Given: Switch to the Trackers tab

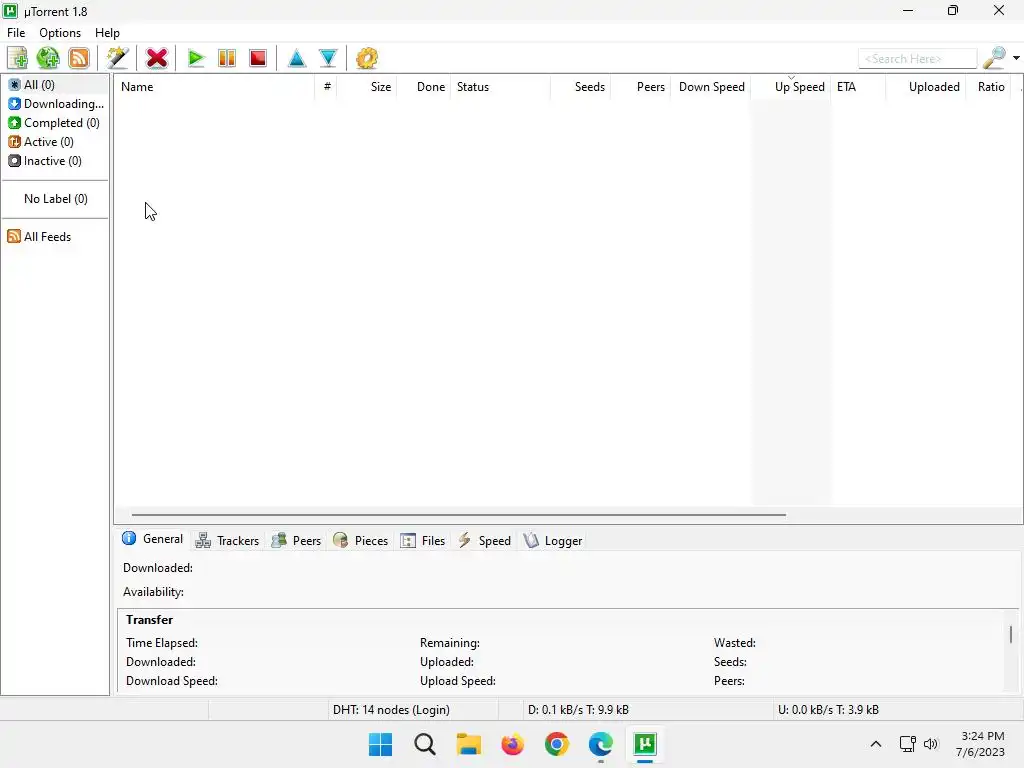Looking at the screenshot, I should pyautogui.click(x=227, y=541).
